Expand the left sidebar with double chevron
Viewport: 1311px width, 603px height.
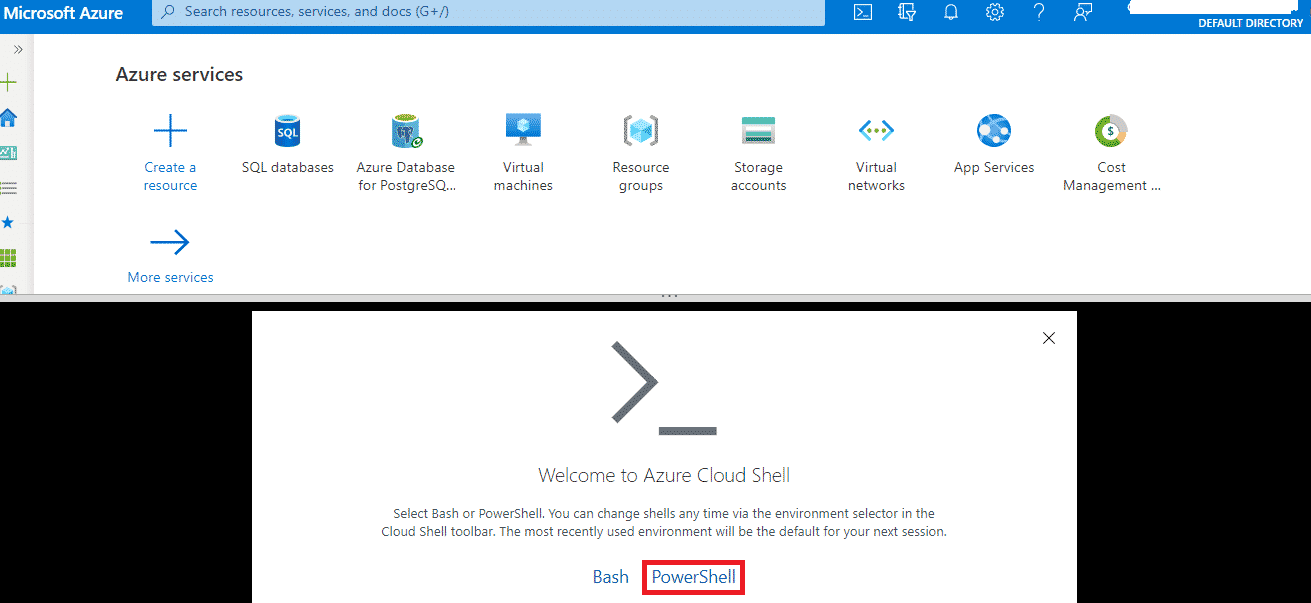click(x=17, y=49)
